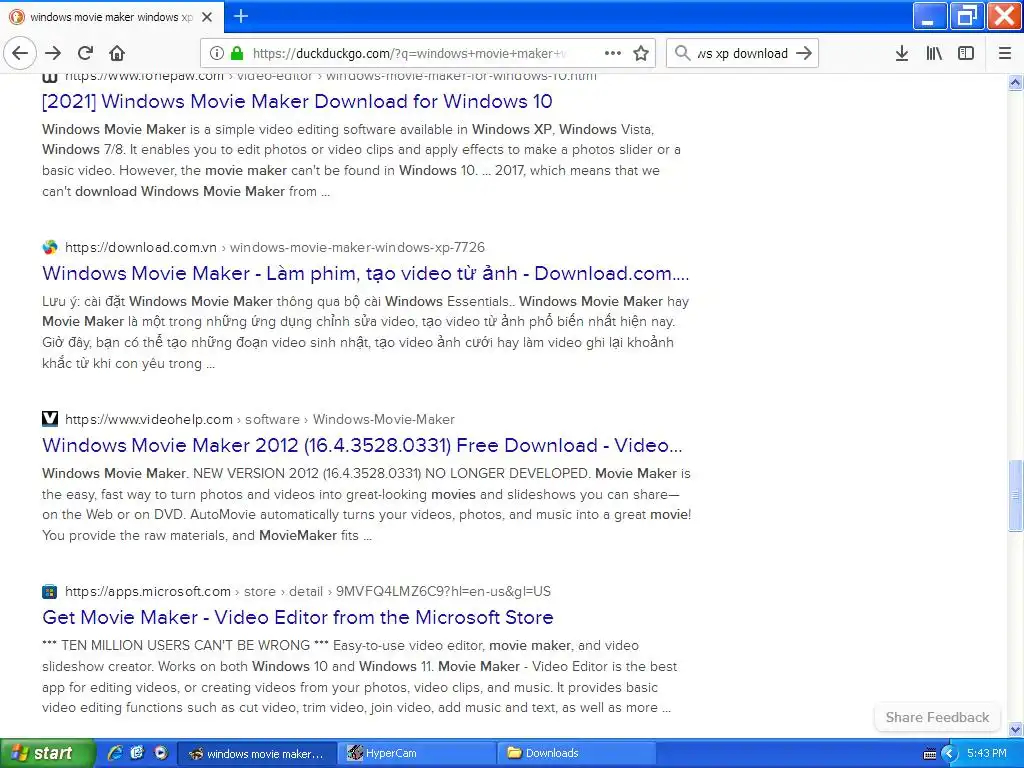Click 'windows-movie-maker-windows-xp-7726' URL path
Screen dimensions: 1024x768
click(x=357, y=248)
